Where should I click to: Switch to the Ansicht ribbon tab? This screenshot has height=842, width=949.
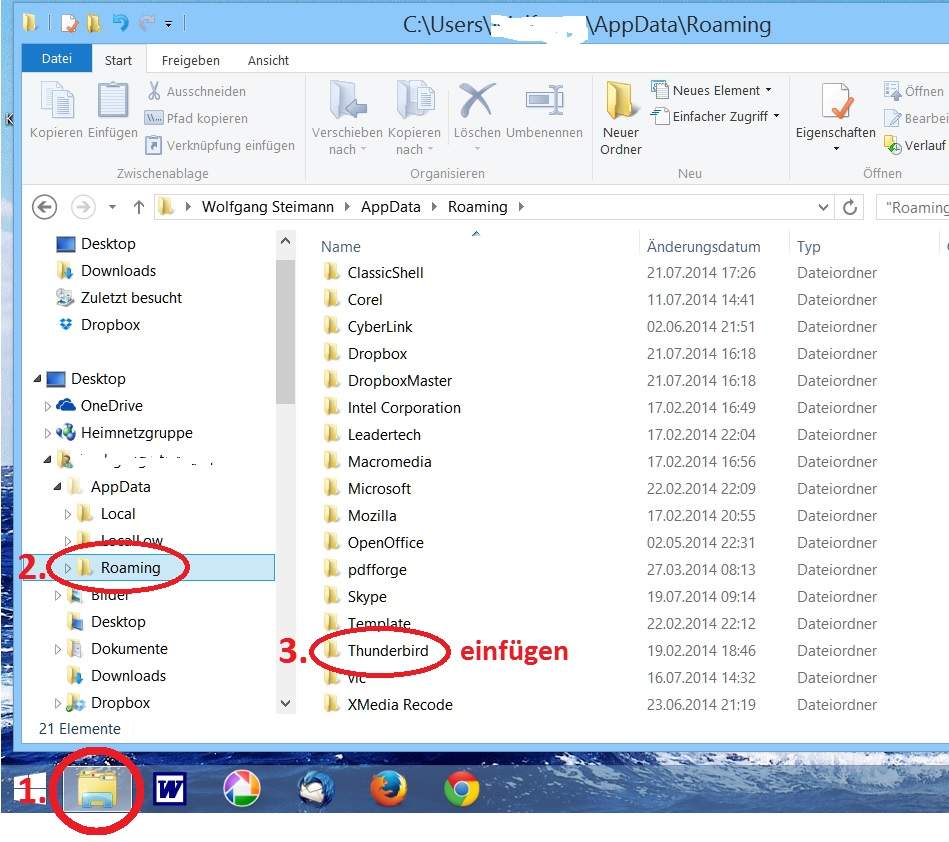pos(267,60)
